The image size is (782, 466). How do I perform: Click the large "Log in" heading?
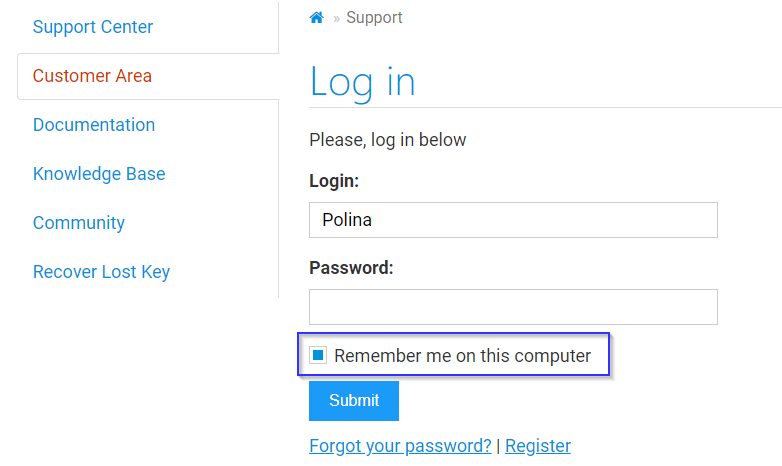362,82
